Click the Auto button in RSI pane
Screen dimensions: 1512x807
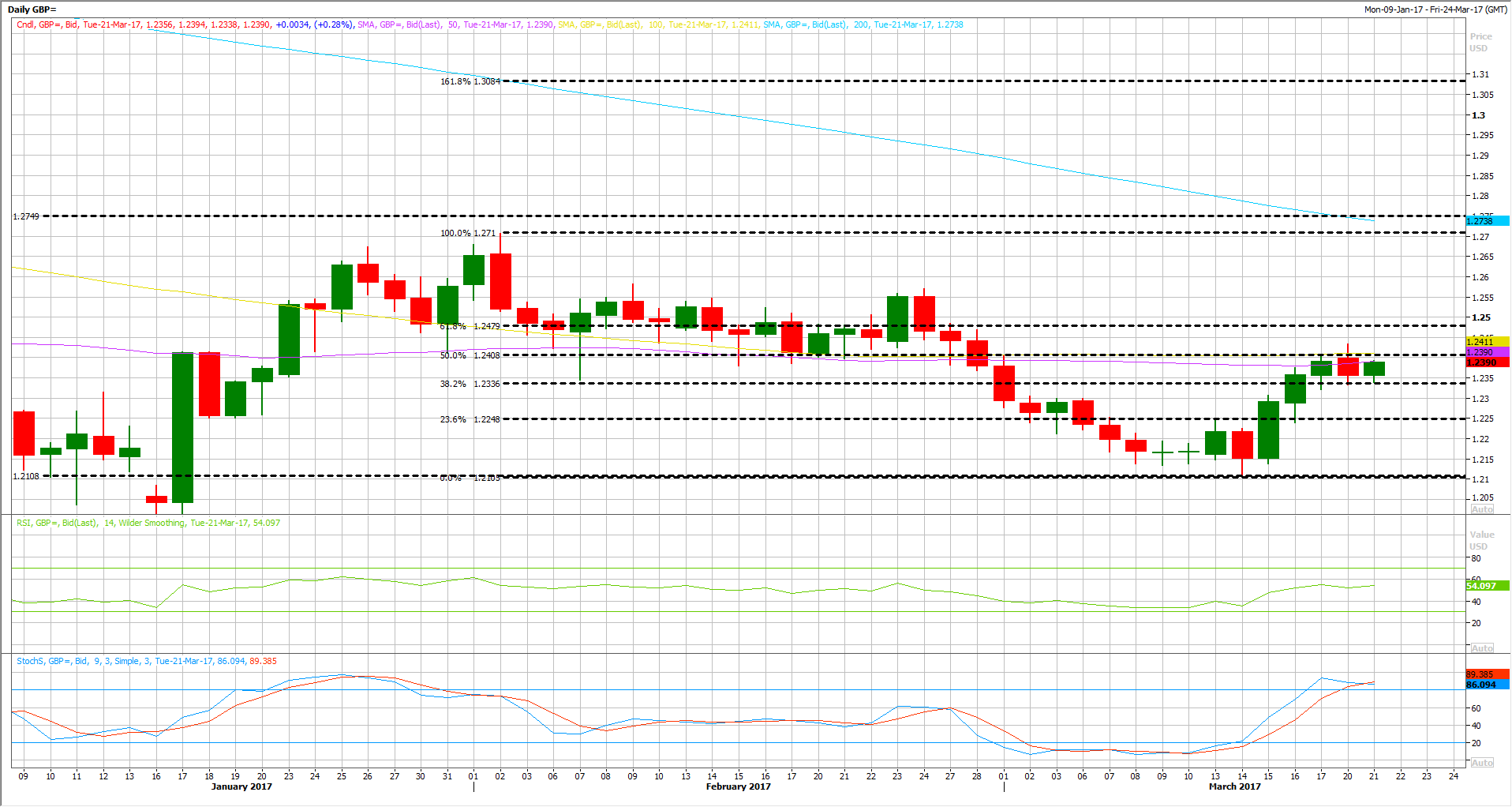(1481, 648)
